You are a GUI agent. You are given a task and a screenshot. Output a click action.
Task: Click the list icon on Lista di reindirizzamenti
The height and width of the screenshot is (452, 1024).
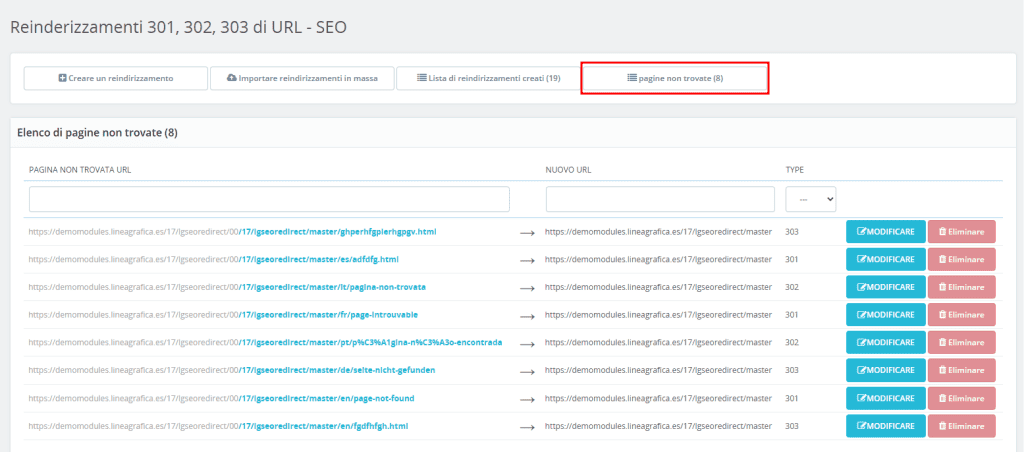[x=422, y=78]
